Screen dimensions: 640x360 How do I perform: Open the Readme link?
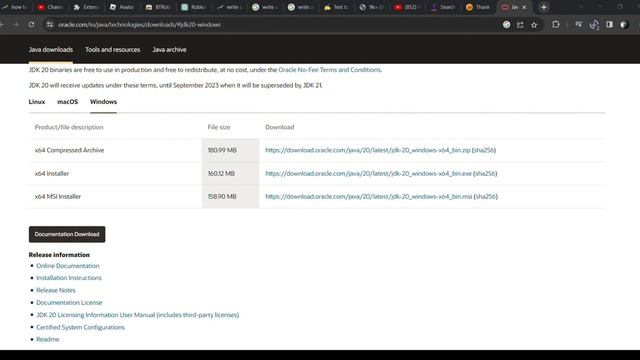tap(48, 339)
